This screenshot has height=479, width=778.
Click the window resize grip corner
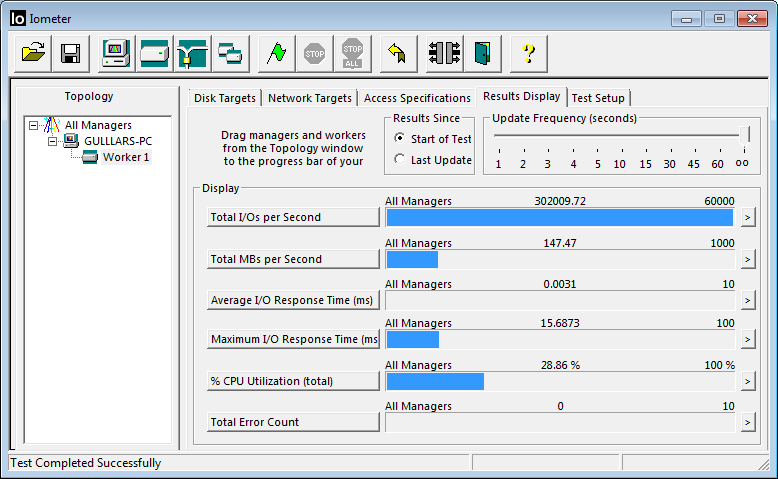[764, 464]
